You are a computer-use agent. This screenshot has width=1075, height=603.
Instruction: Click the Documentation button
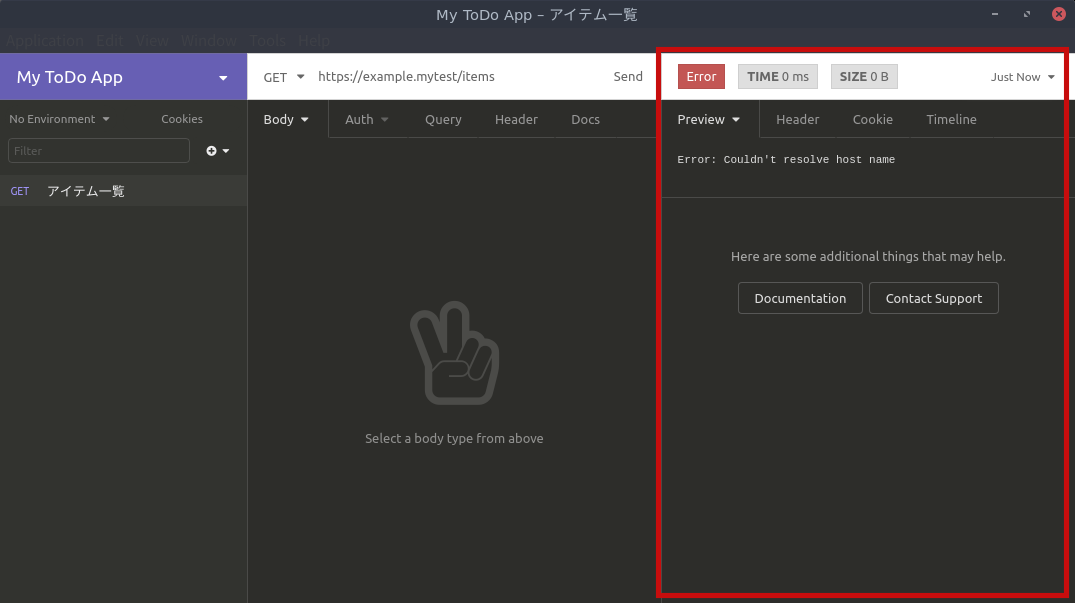[x=800, y=298]
